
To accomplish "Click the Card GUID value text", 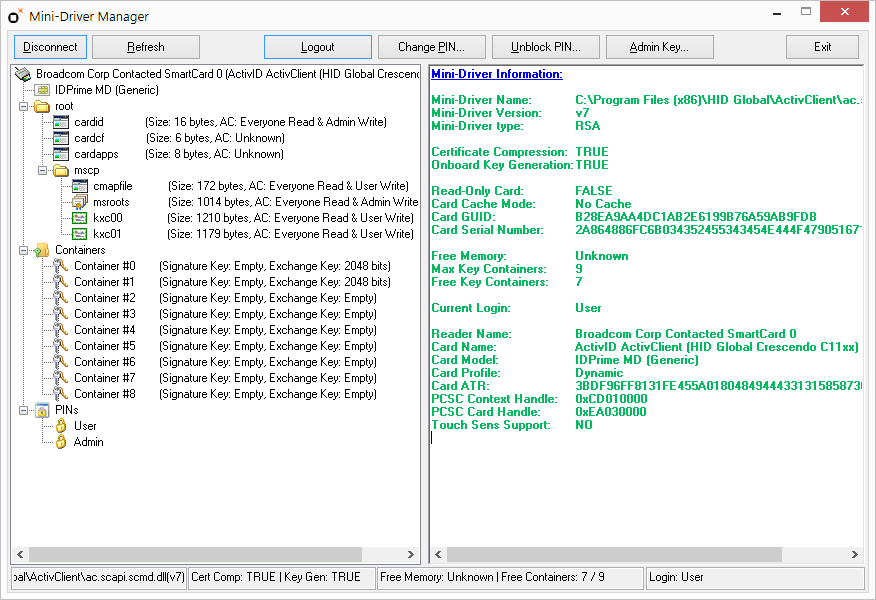I will point(696,217).
